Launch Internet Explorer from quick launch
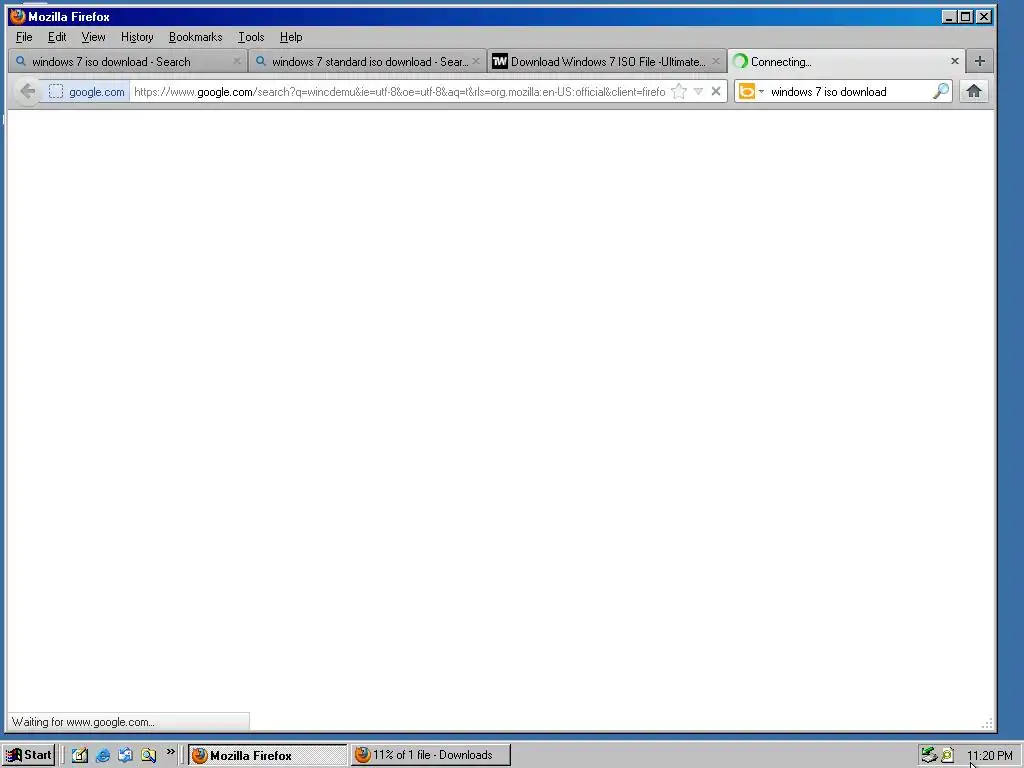The image size is (1024, 768). pos(103,755)
